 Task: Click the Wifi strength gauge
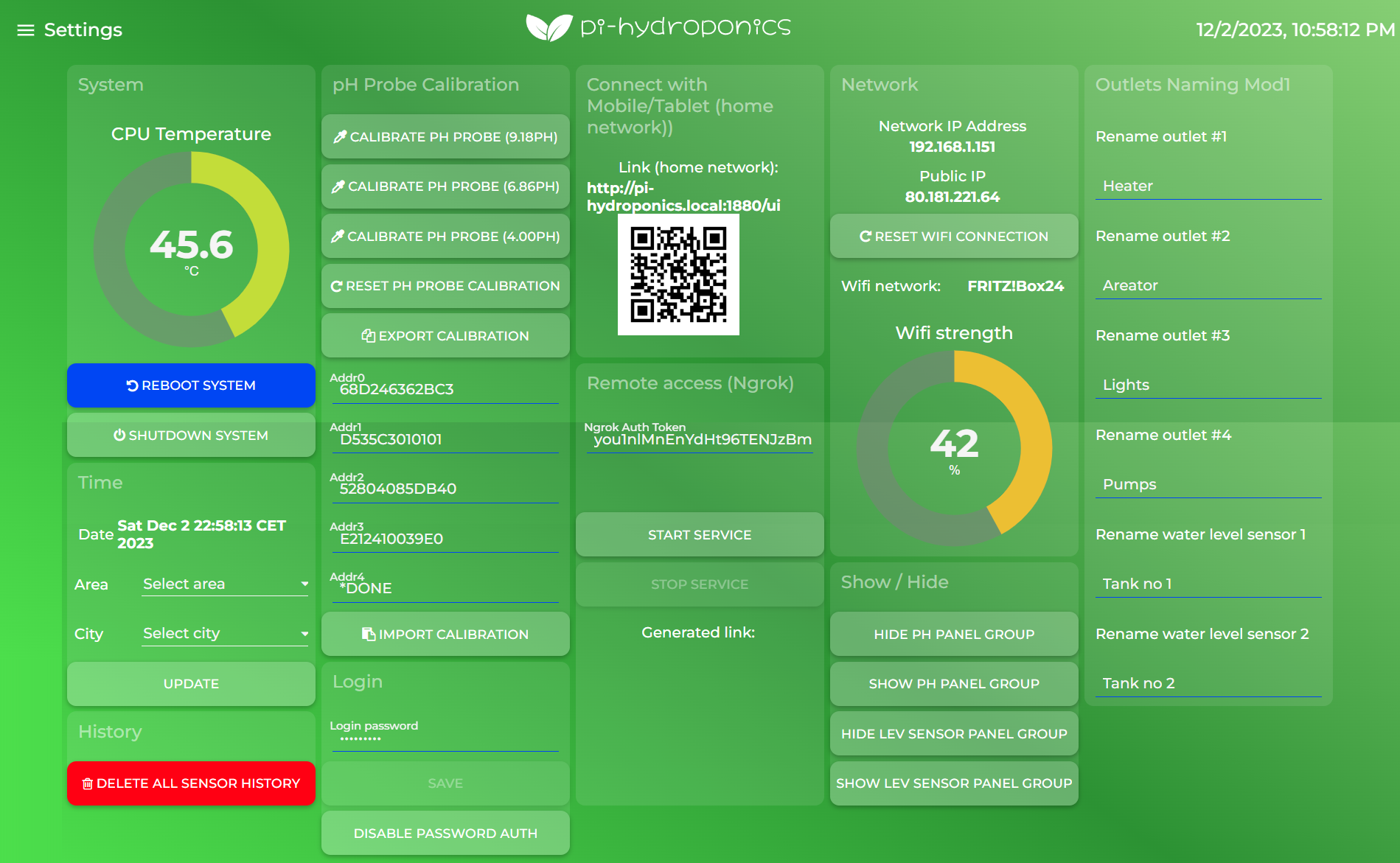[954, 448]
